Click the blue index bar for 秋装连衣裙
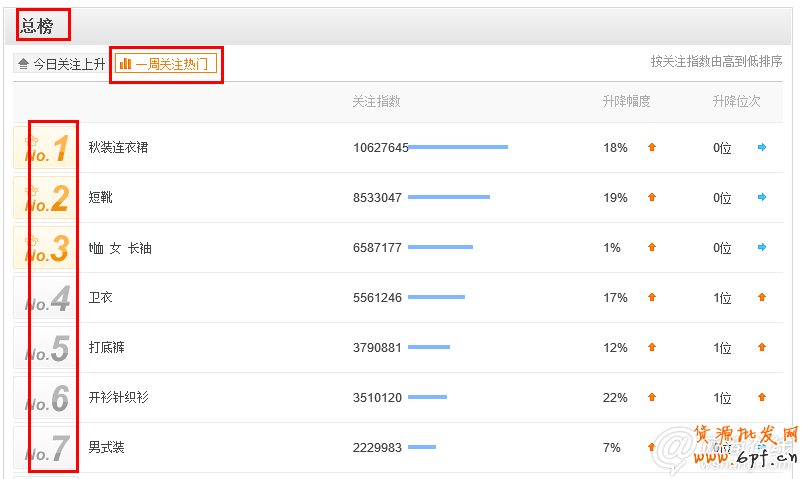The image size is (808, 479). (x=458, y=148)
